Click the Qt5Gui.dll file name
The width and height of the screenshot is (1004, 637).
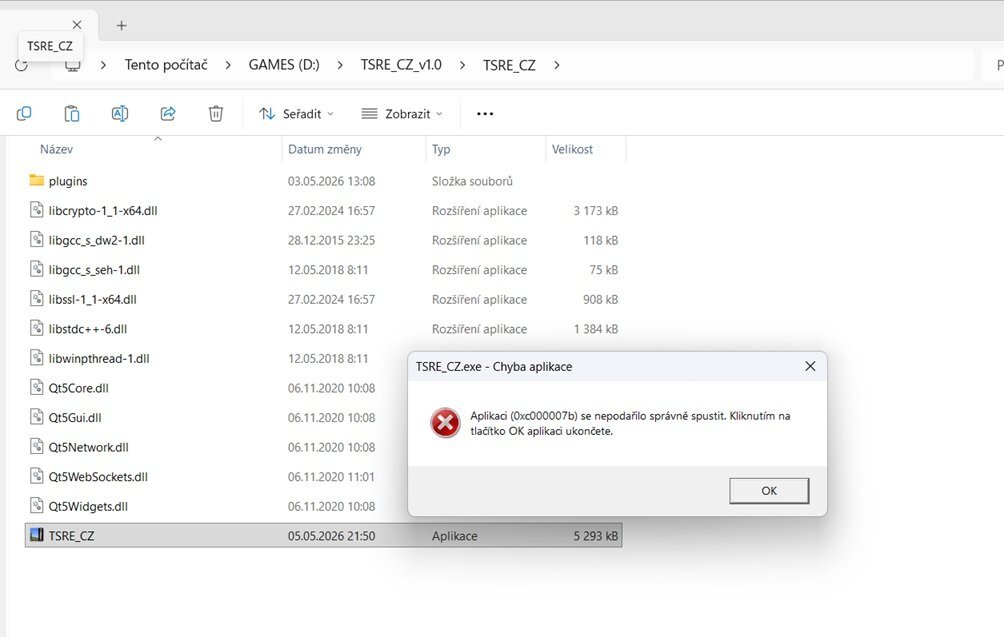pyautogui.click(x=75, y=418)
